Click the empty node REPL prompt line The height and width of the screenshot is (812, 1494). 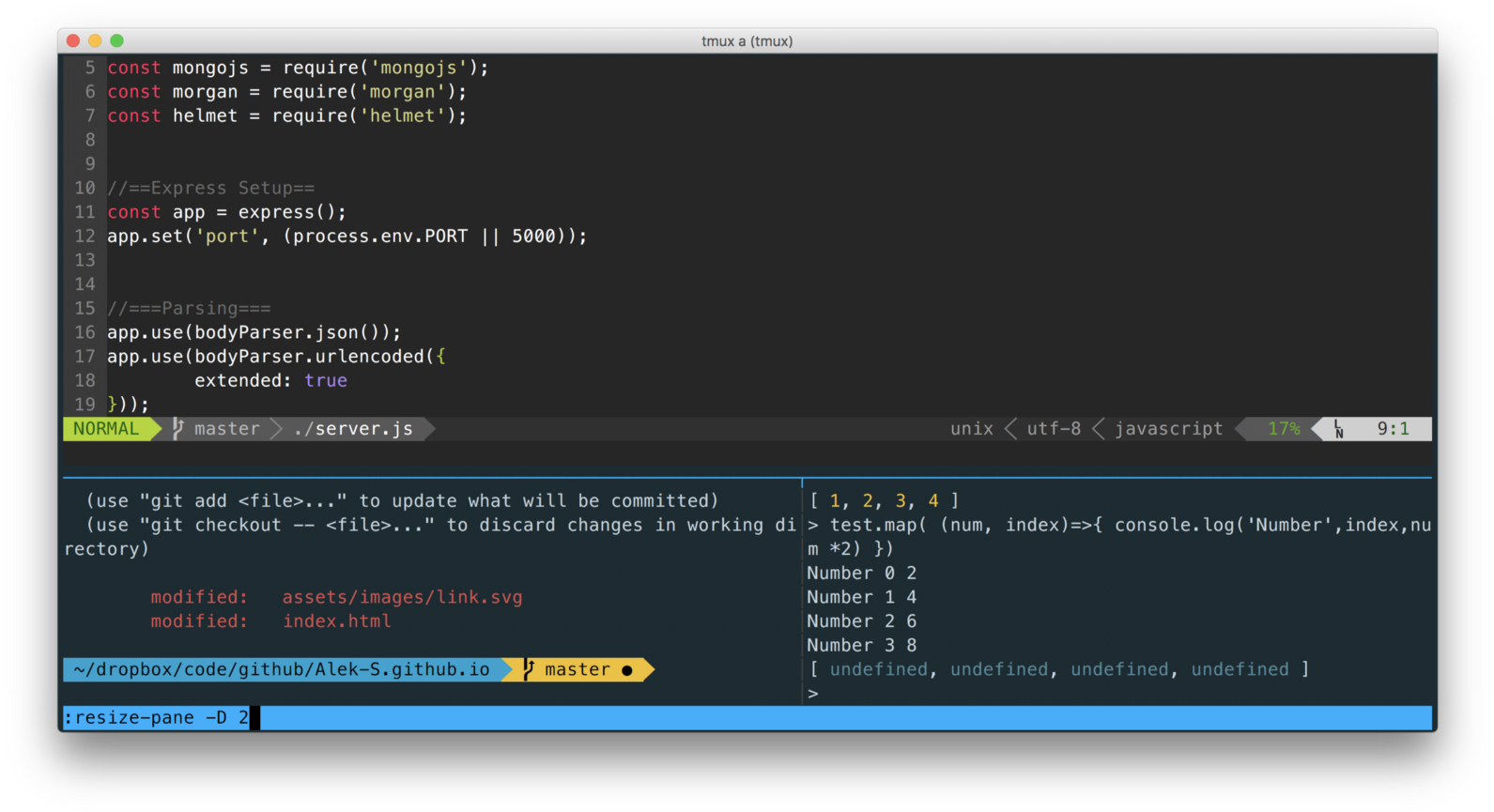point(813,694)
